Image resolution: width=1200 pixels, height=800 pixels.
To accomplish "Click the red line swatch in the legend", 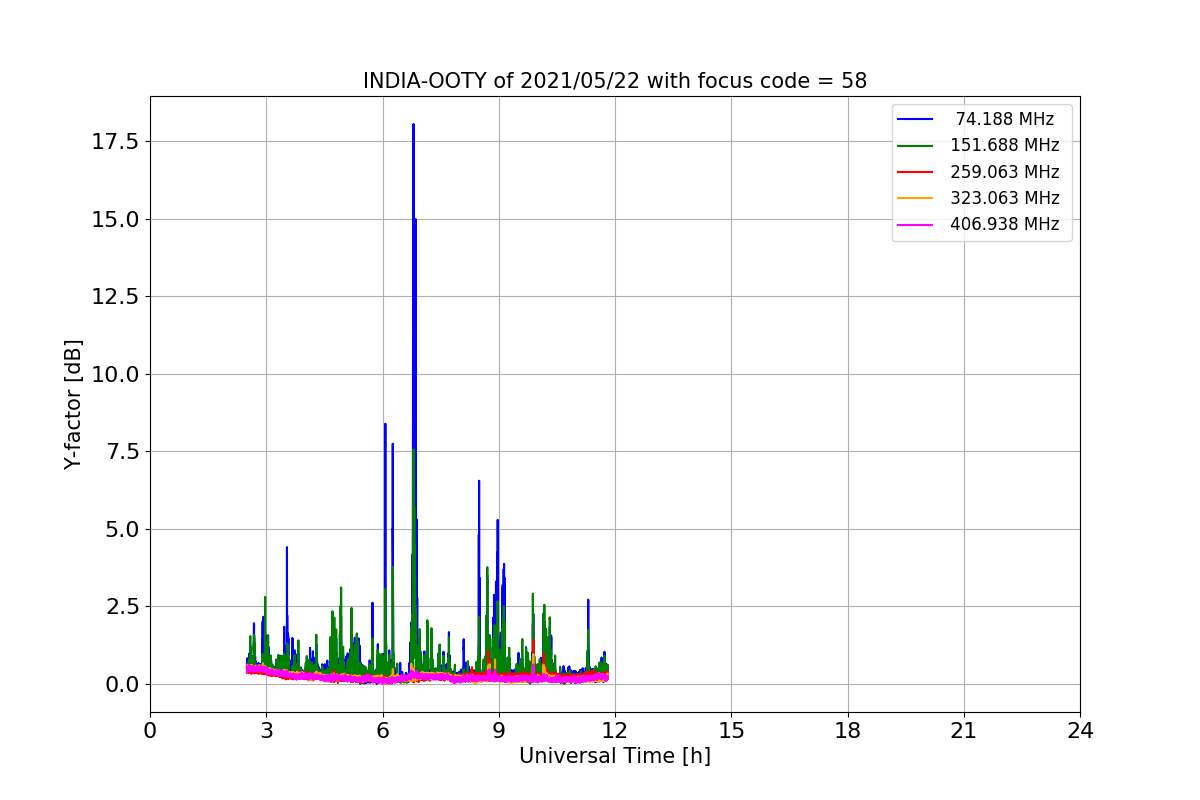I will [x=915, y=172].
